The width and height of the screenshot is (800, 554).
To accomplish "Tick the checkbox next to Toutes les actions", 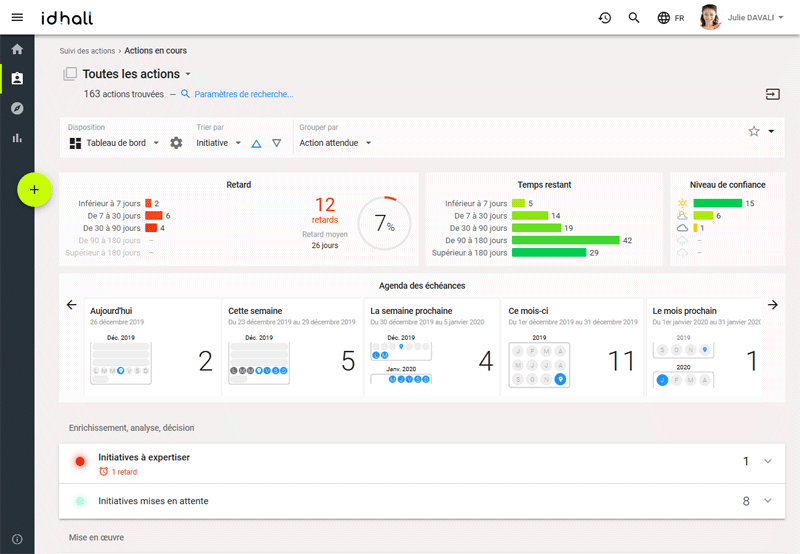I will point(70,74).
